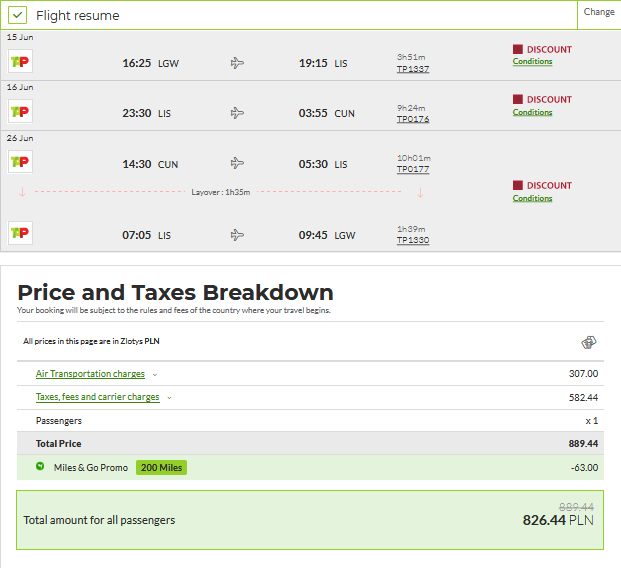This screenshot has width=621, height=568.
Task: Click the 826.44 PLN total amount
Action: click(x=558, y=520)
